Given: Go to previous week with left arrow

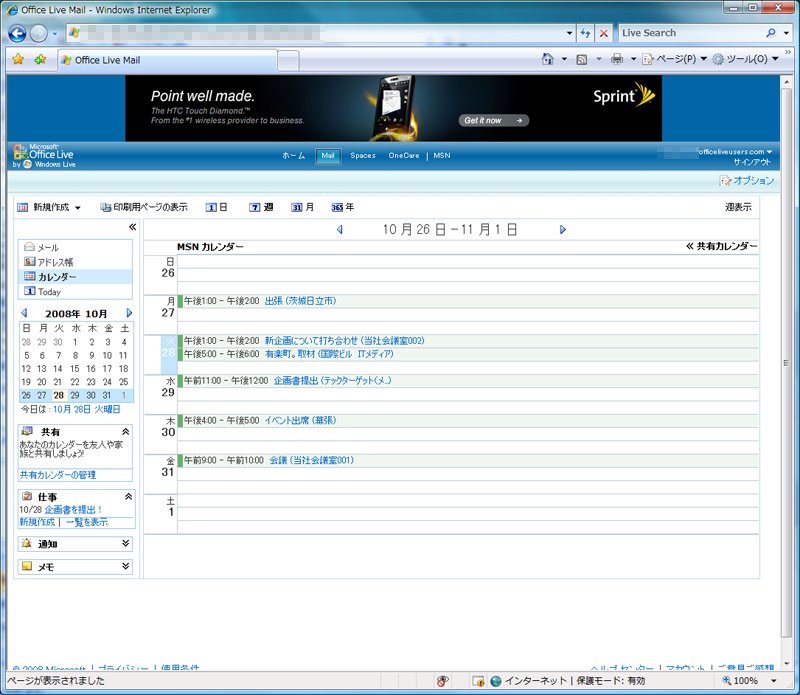Looking at the screenshot, I should point(340,230).
